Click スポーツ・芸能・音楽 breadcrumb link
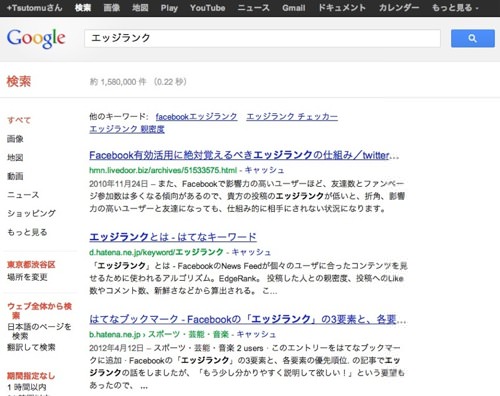The image size is (500, 396). click(188, 334)
